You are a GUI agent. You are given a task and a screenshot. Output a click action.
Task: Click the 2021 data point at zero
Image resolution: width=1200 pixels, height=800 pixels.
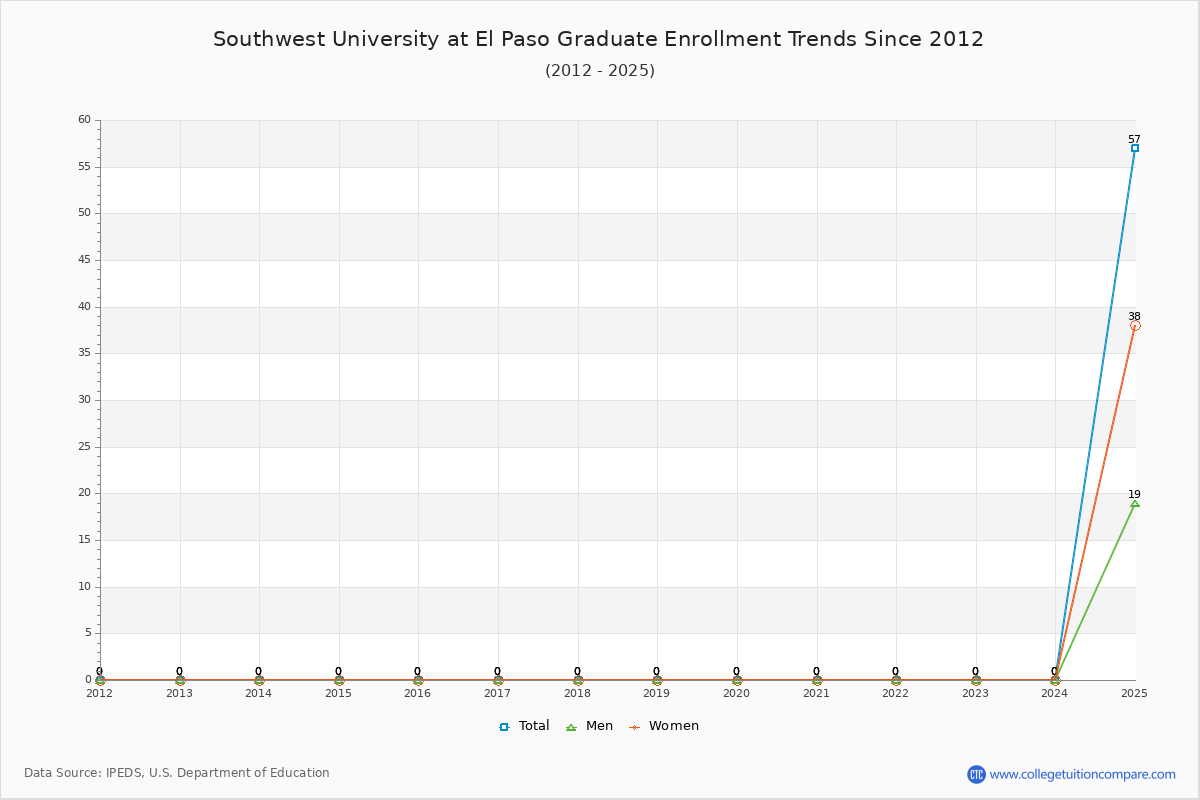pyautogui.click(x=817, y=680)
